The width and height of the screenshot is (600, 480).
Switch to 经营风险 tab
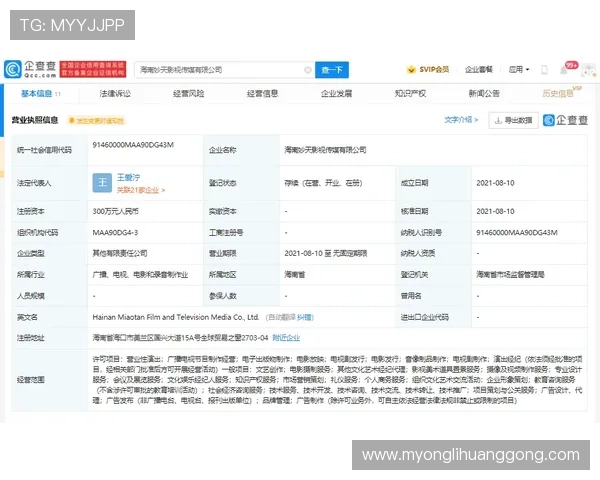click(x=188, y=94)
